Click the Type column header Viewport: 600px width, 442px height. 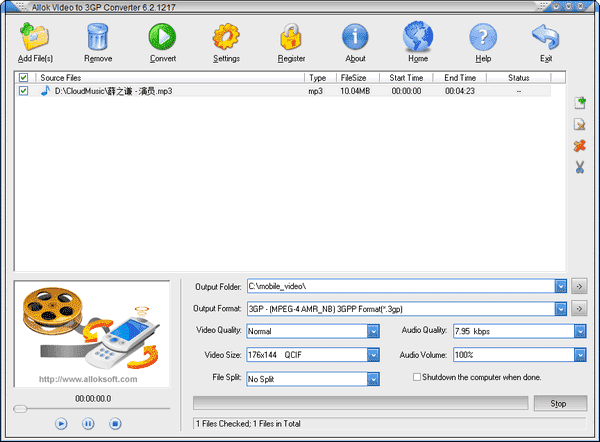(320, 78)
